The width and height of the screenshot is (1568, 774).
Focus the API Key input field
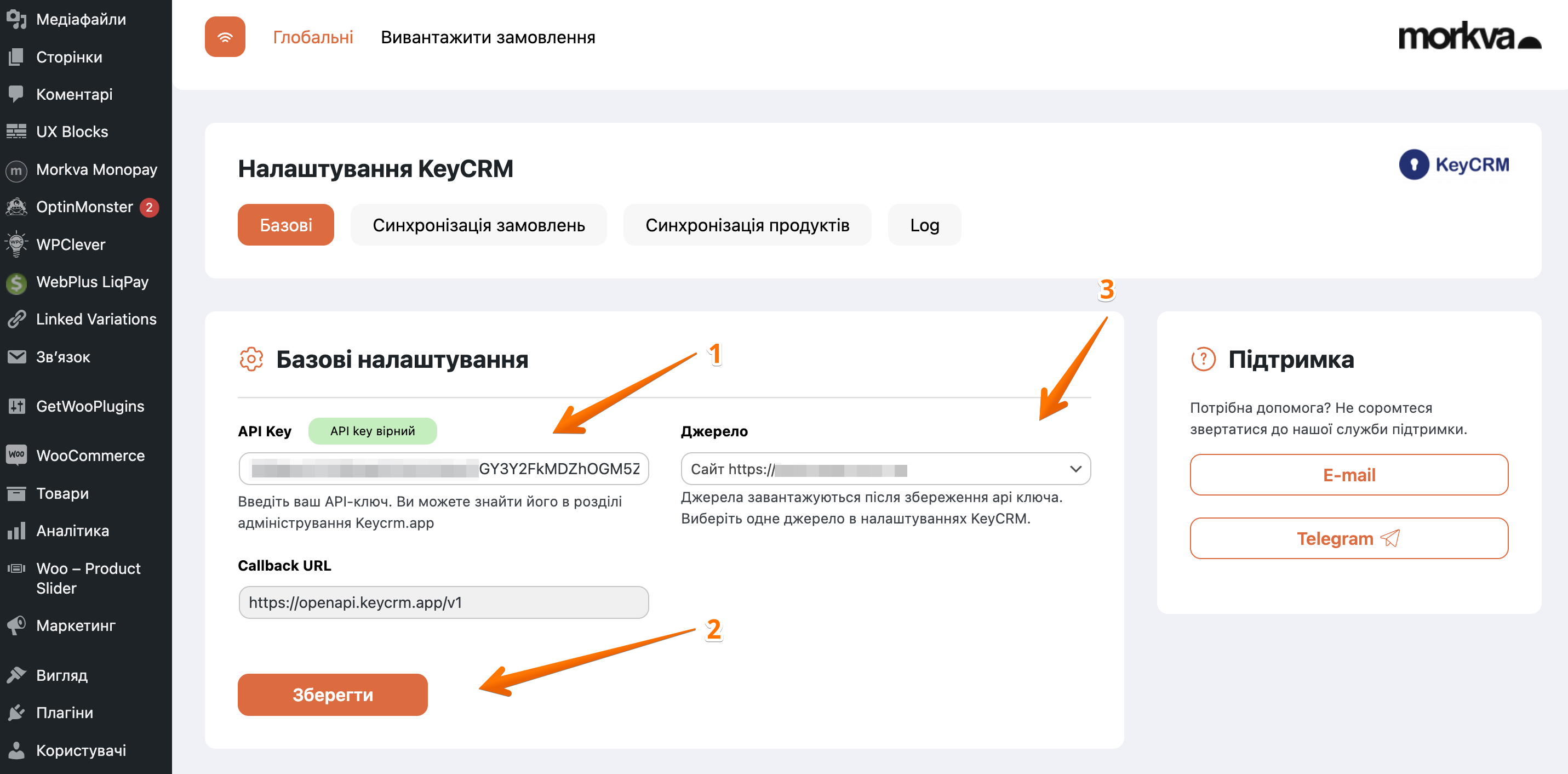(443, 469)
